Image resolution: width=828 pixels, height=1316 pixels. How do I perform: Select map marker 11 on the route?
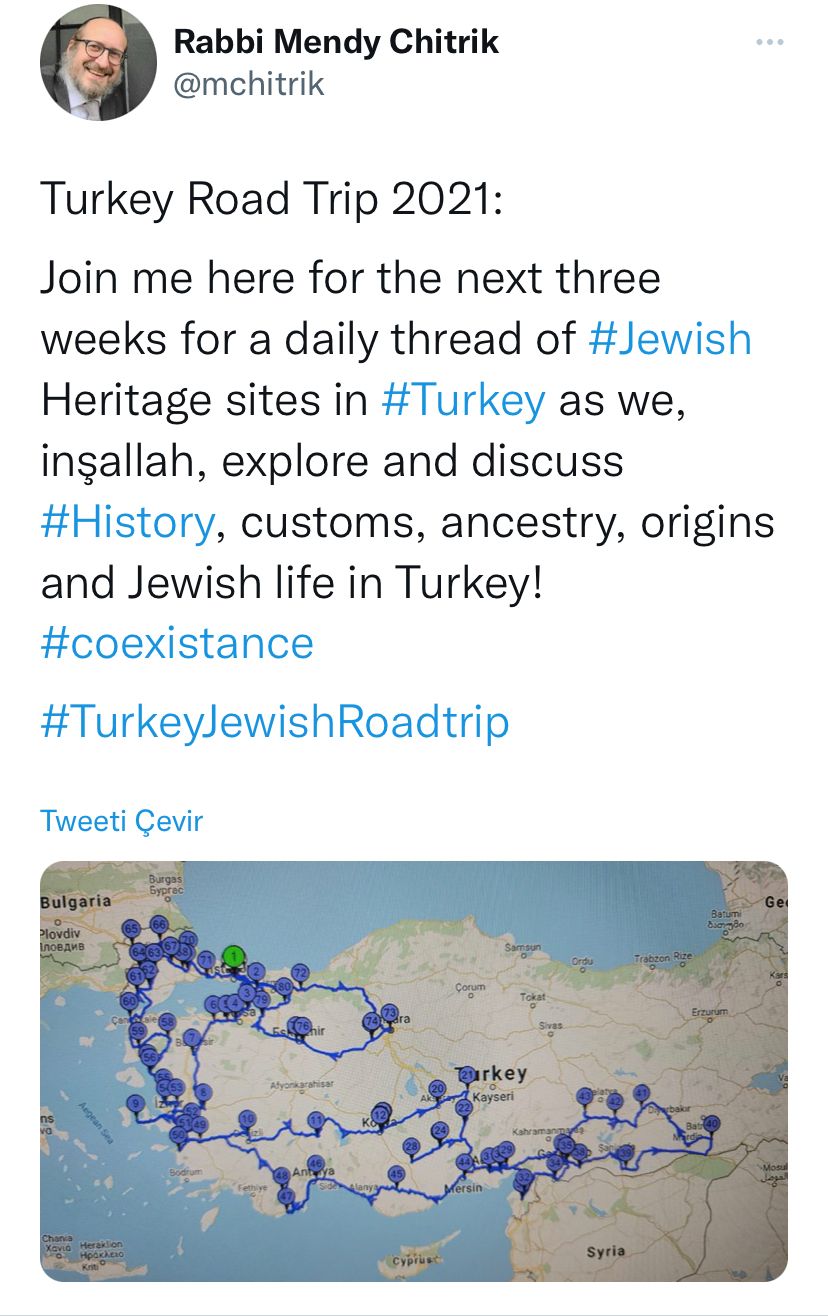(315, 1120)
